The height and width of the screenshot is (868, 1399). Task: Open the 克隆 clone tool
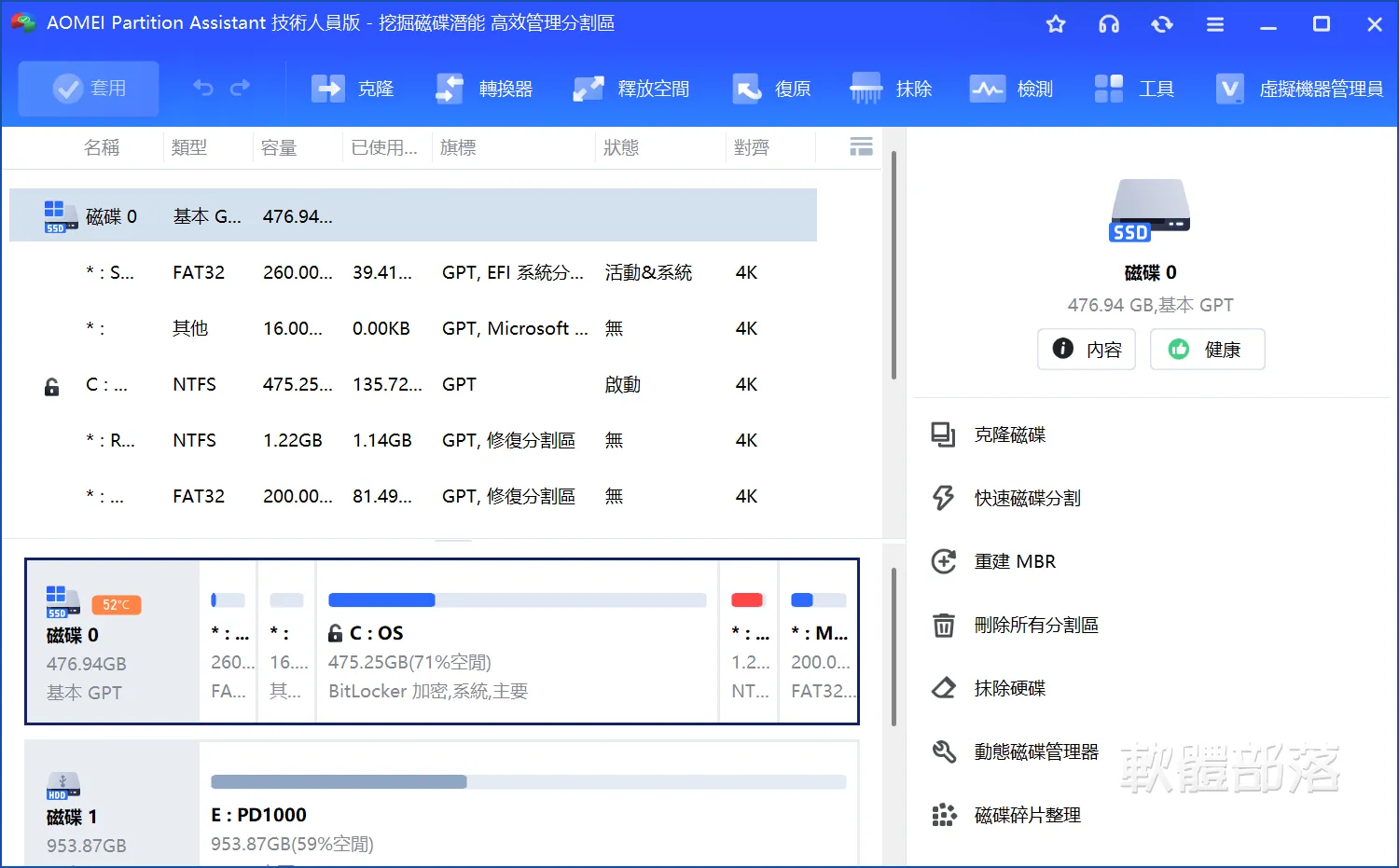[353, 89]
